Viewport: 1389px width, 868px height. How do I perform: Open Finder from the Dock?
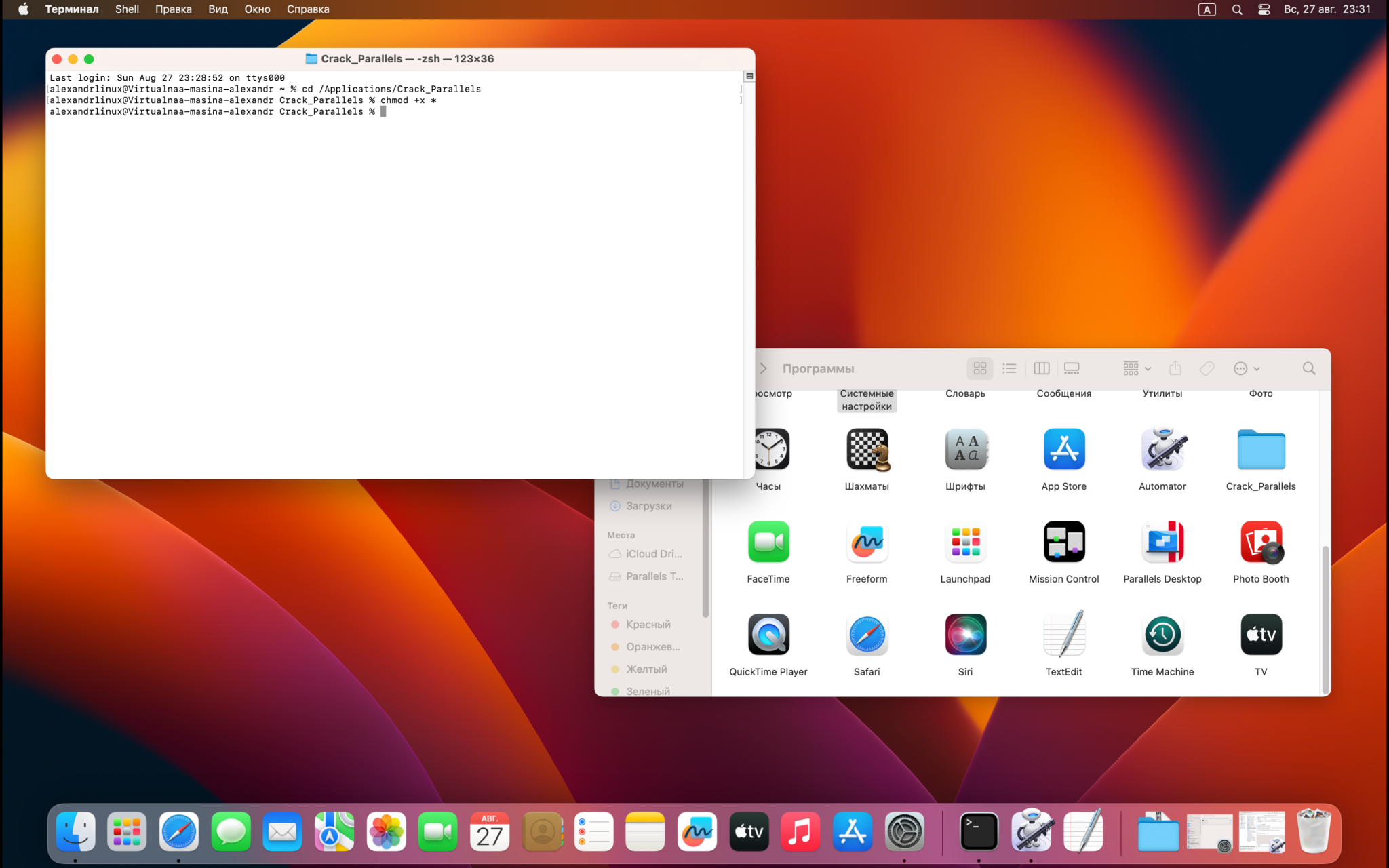pos(75,831)
